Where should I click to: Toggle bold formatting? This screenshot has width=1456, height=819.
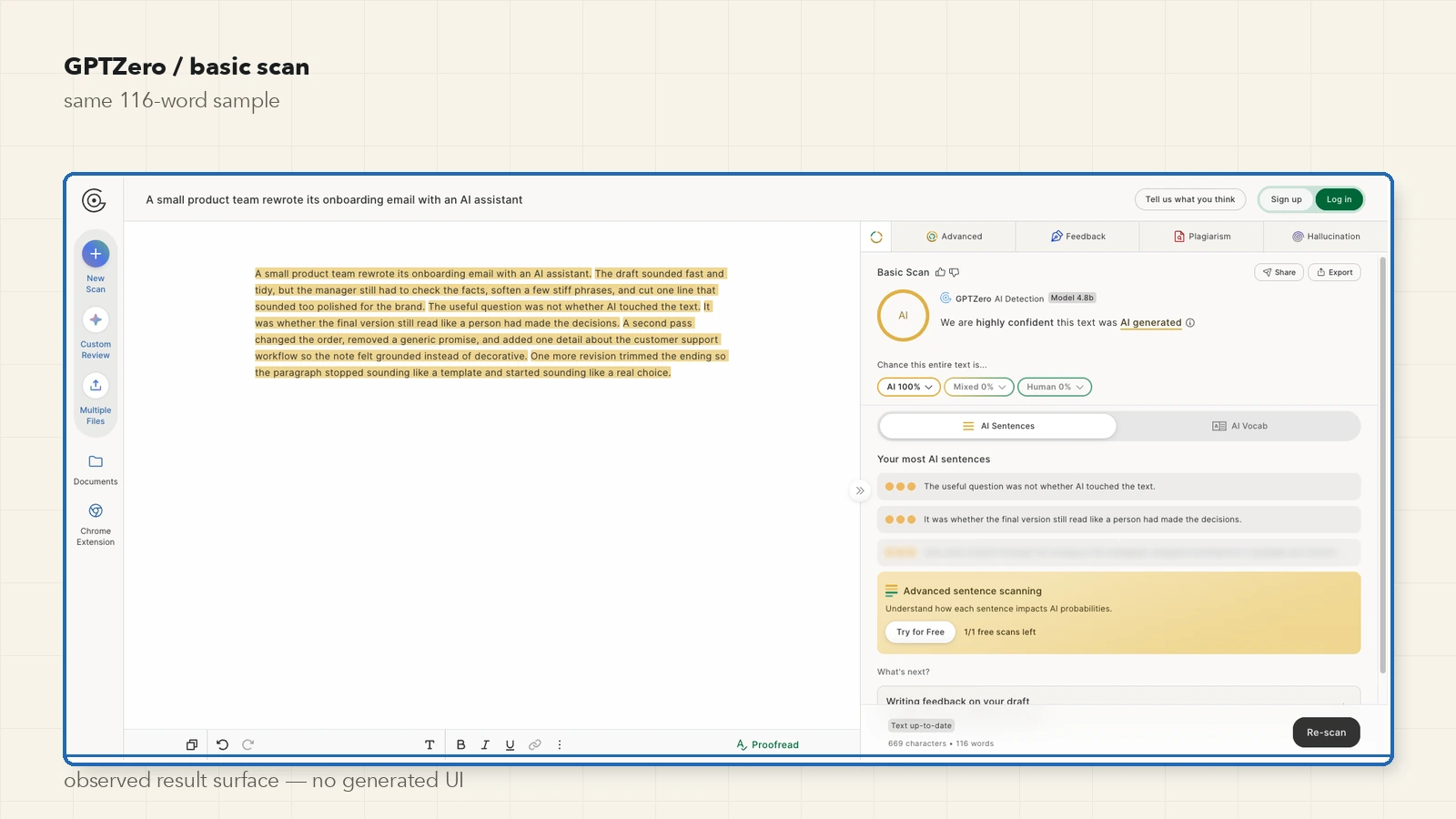(460, 744)
